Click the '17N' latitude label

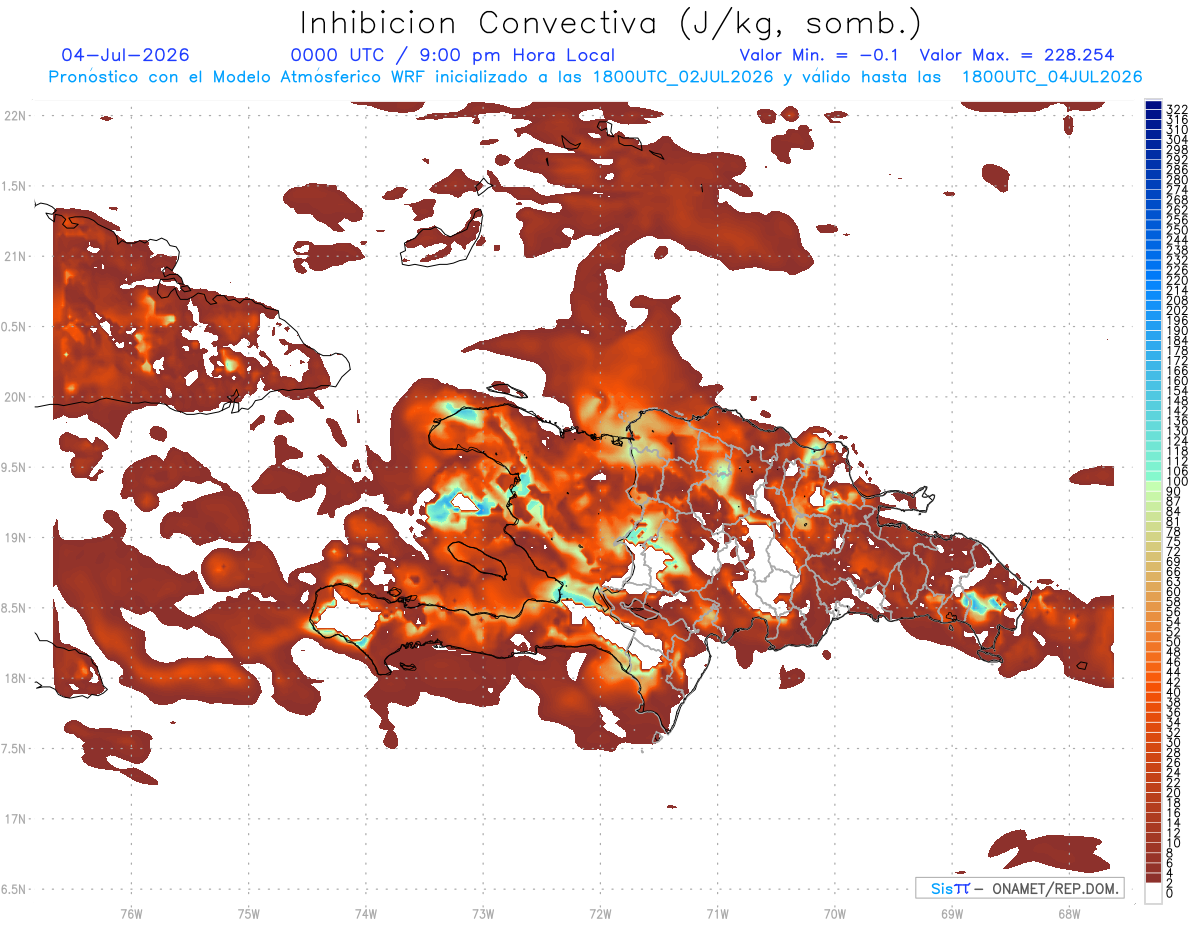[17, 819]
